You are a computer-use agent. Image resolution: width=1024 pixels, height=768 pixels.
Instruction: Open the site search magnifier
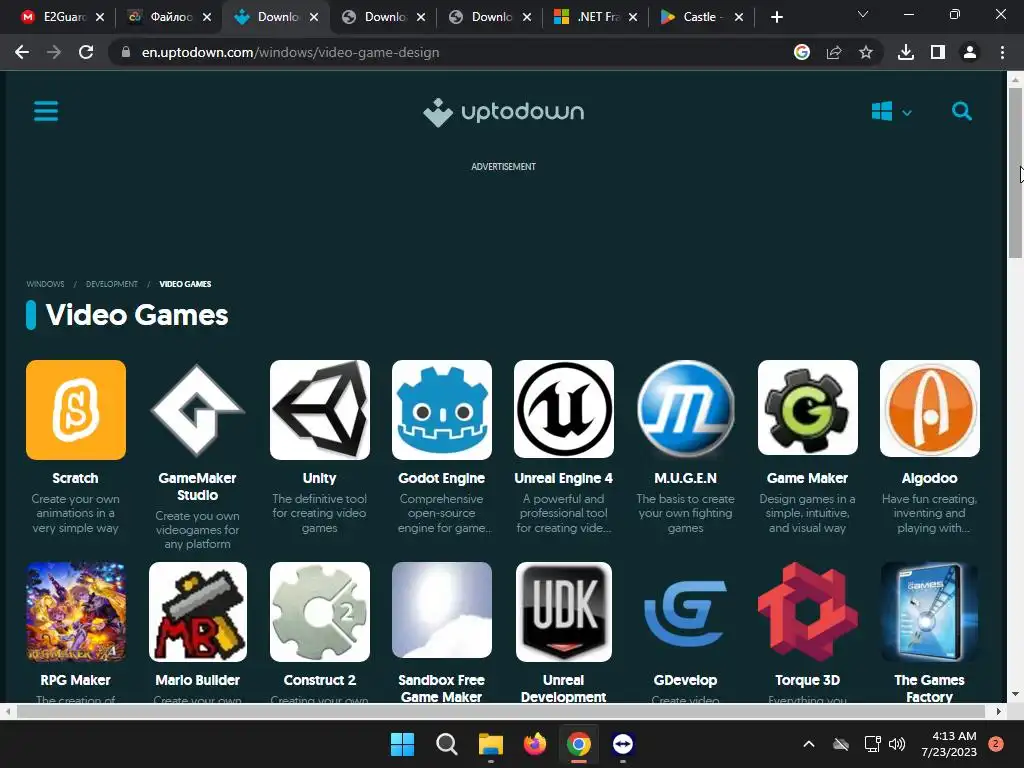click(x=961, y=111)
